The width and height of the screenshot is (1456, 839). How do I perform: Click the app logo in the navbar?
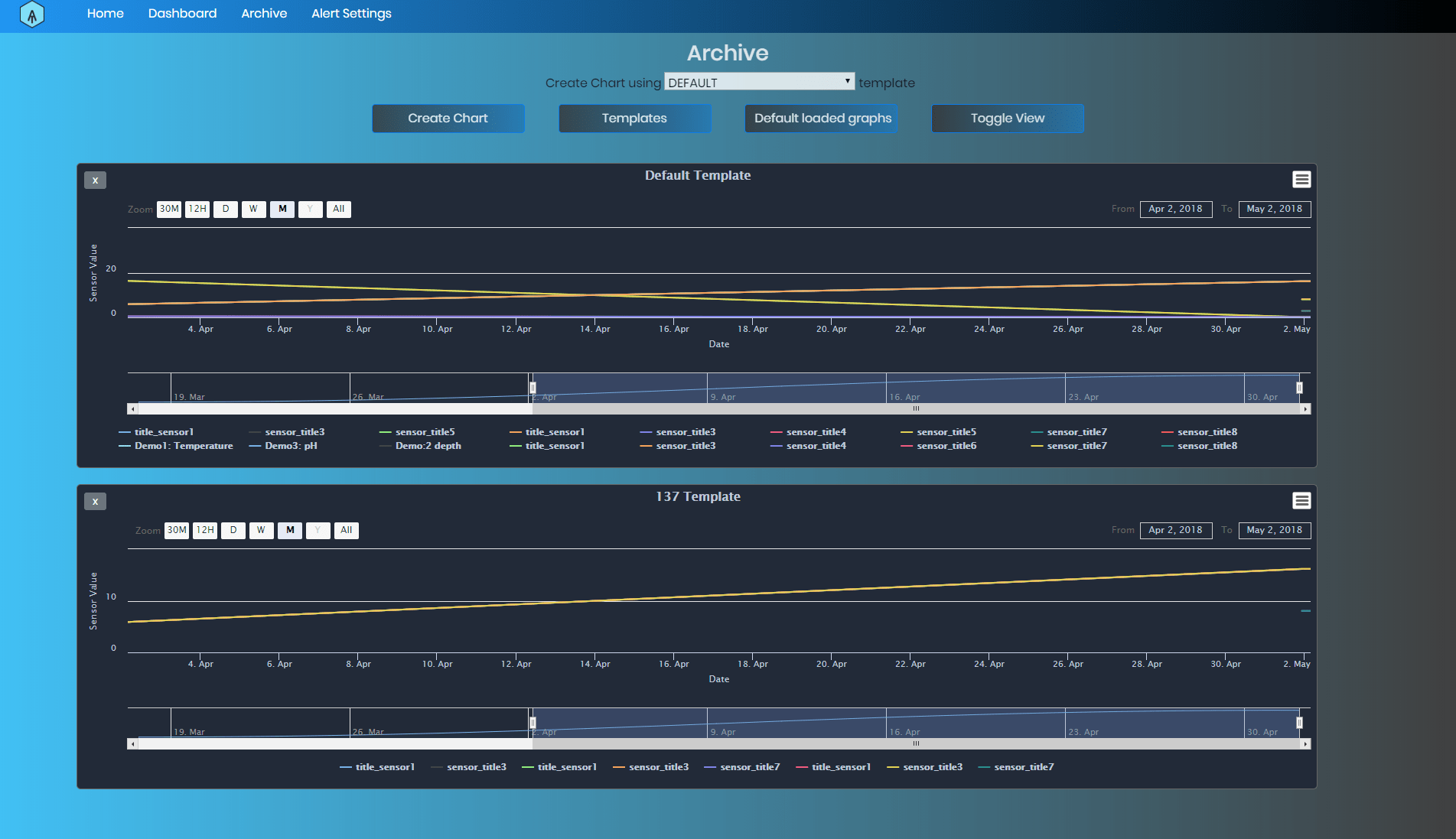click(x=31, y=15)
